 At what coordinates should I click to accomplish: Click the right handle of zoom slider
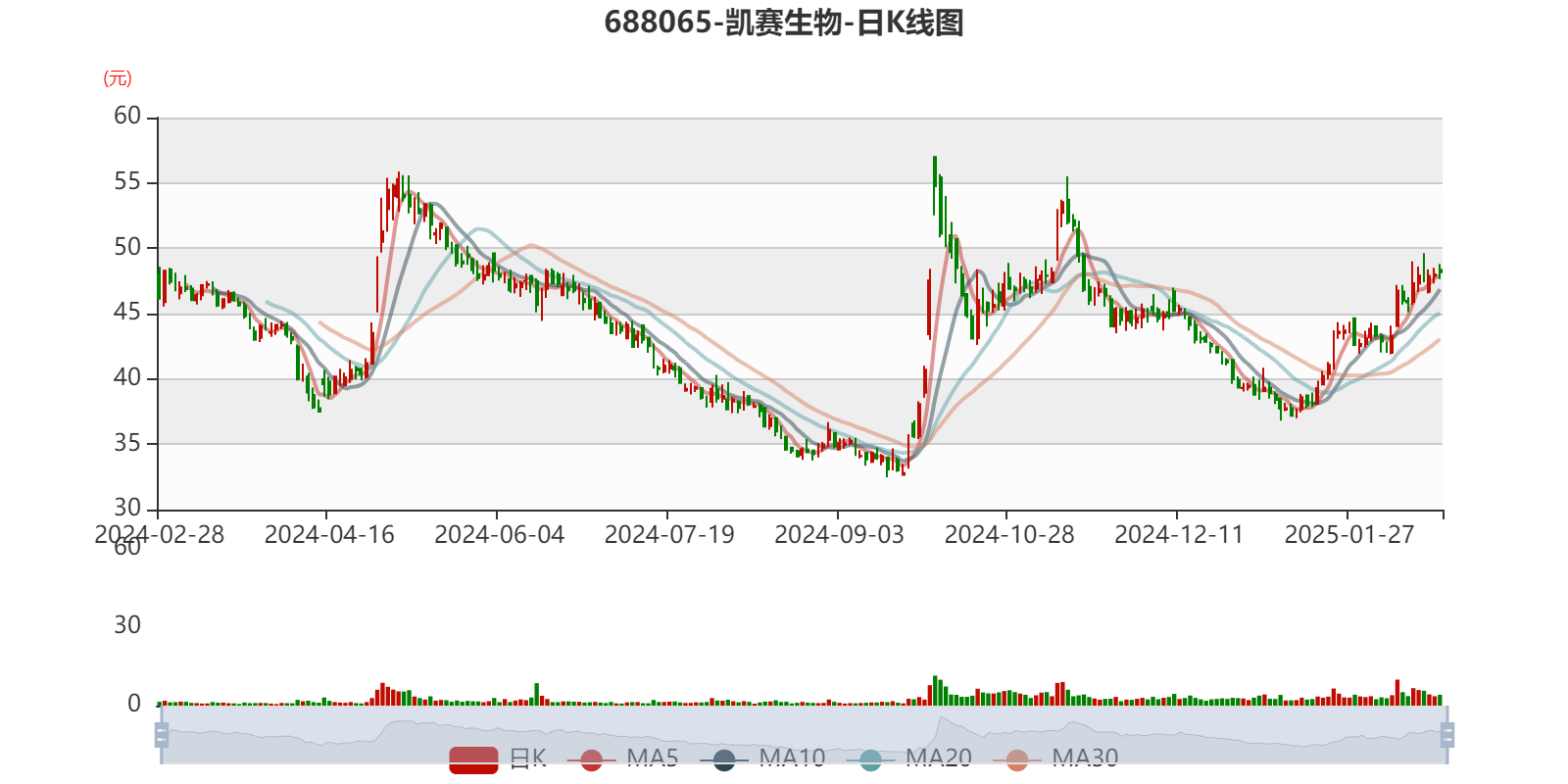(1448, 735)
